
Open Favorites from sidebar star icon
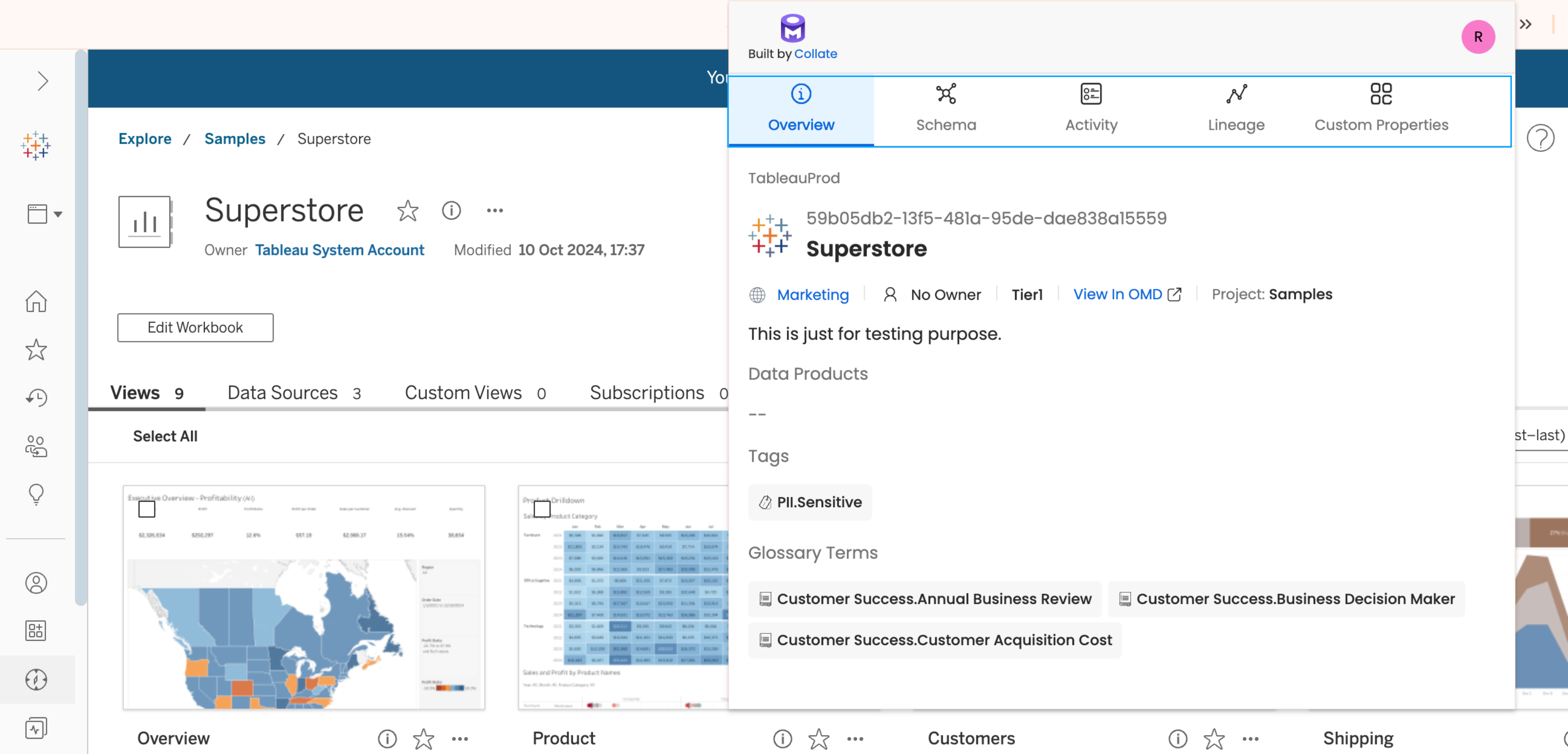[x=36, y=349]
